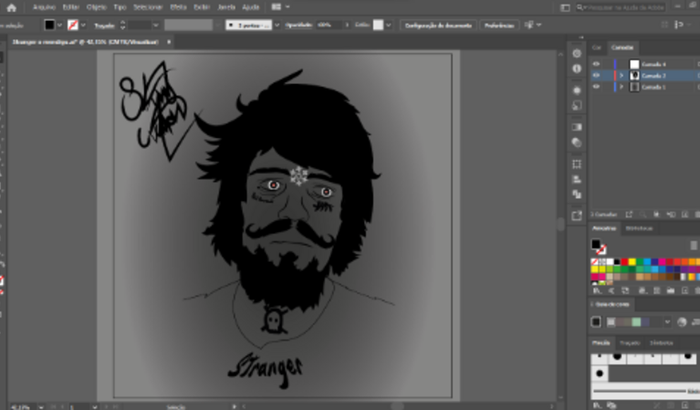Open the brush definition dropdown (3 pontos)
Viewport: 700px width, 410px height.
tap(277, 25)
